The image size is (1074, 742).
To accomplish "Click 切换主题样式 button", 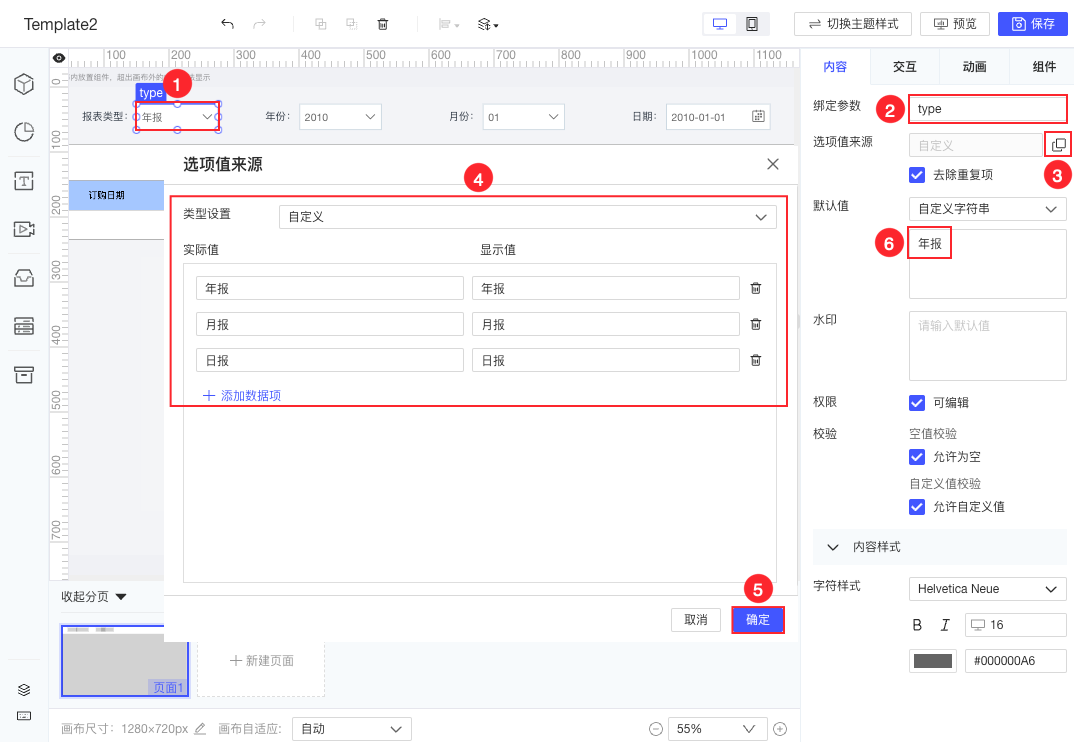I will pyautogui.click(x=853, y=24).
